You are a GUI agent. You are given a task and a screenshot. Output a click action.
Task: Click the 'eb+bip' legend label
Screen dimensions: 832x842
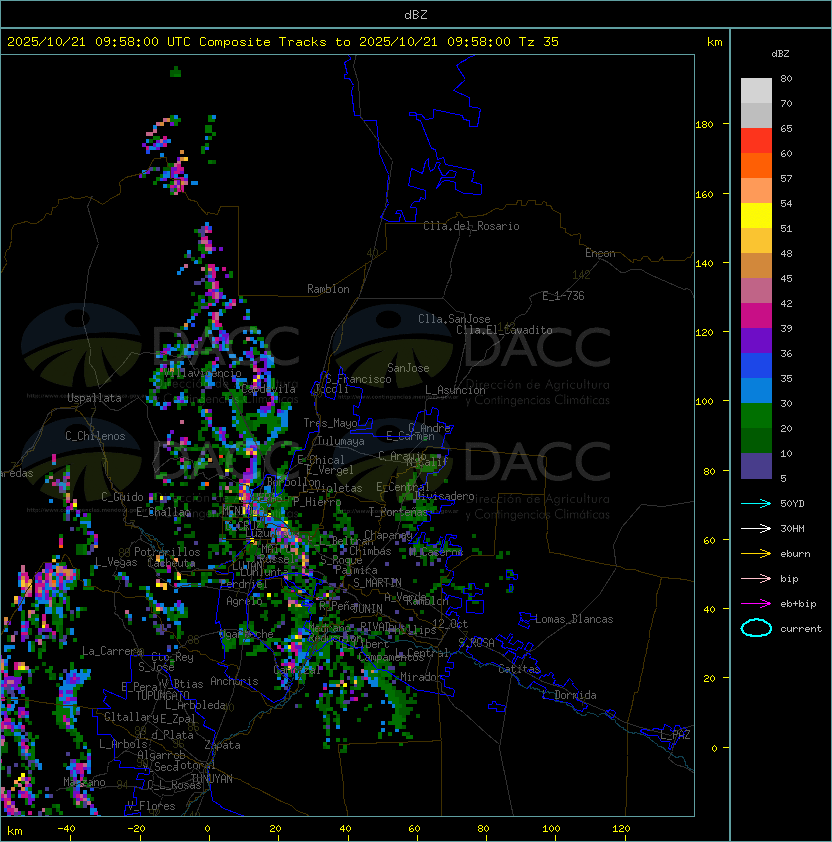coord(798,604)
